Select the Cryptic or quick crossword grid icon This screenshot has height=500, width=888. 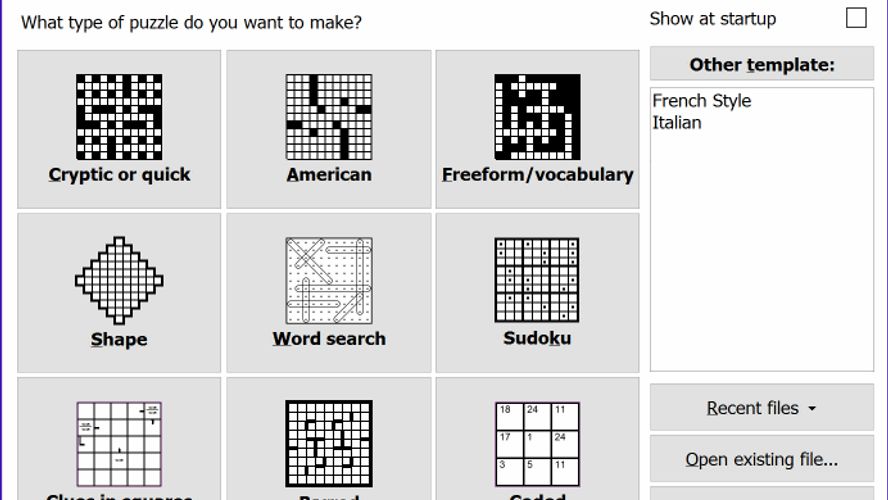point(119,117)
